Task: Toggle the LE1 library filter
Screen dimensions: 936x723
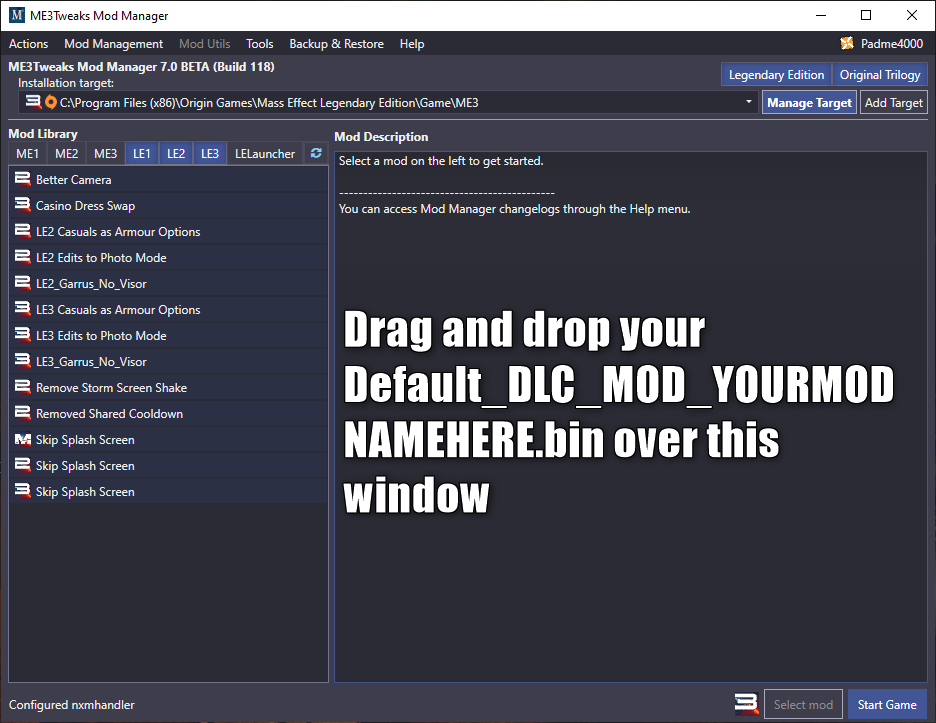Action: (142, 153)
